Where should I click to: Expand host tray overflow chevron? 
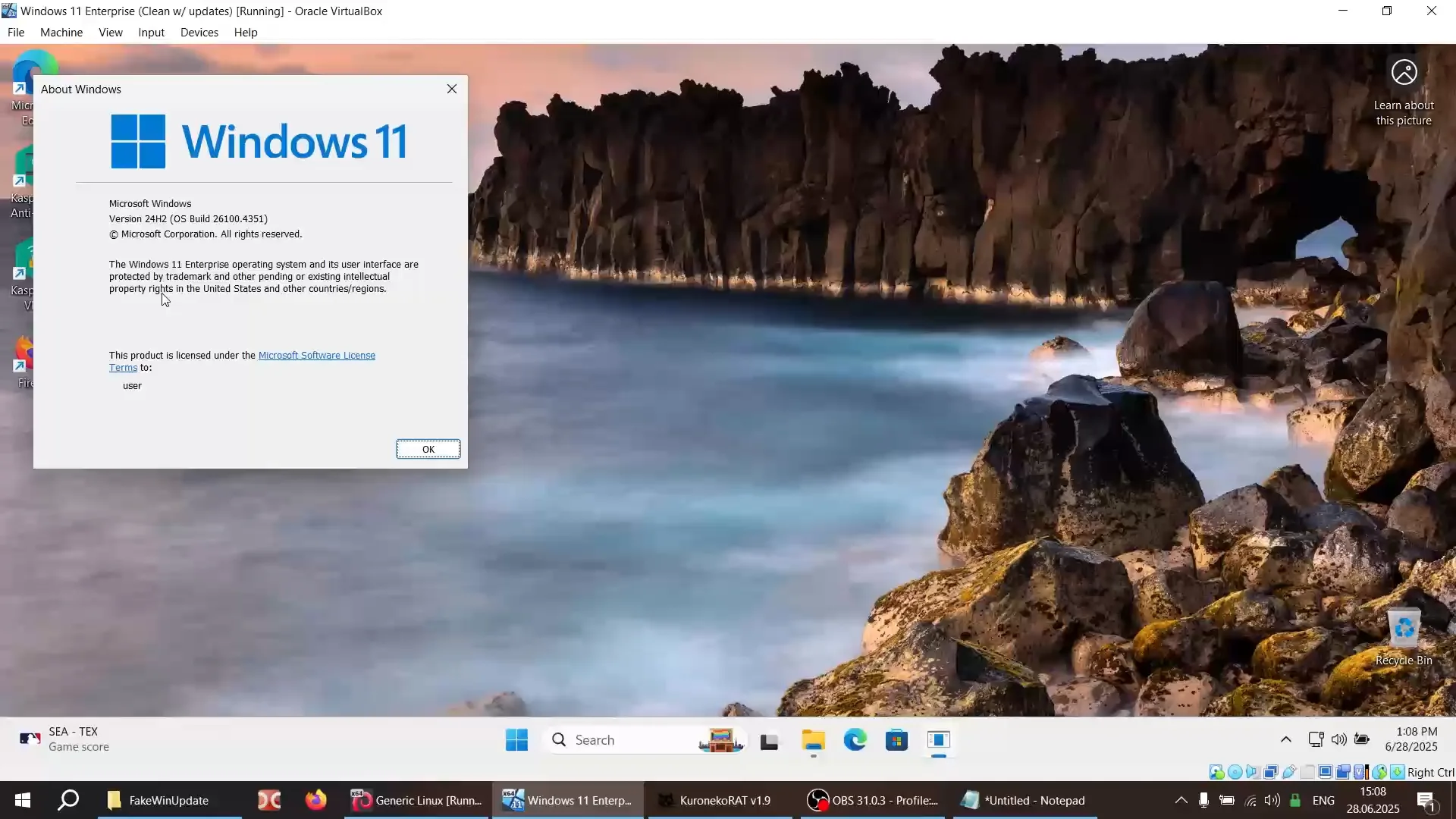click(x=1181, y=800)
